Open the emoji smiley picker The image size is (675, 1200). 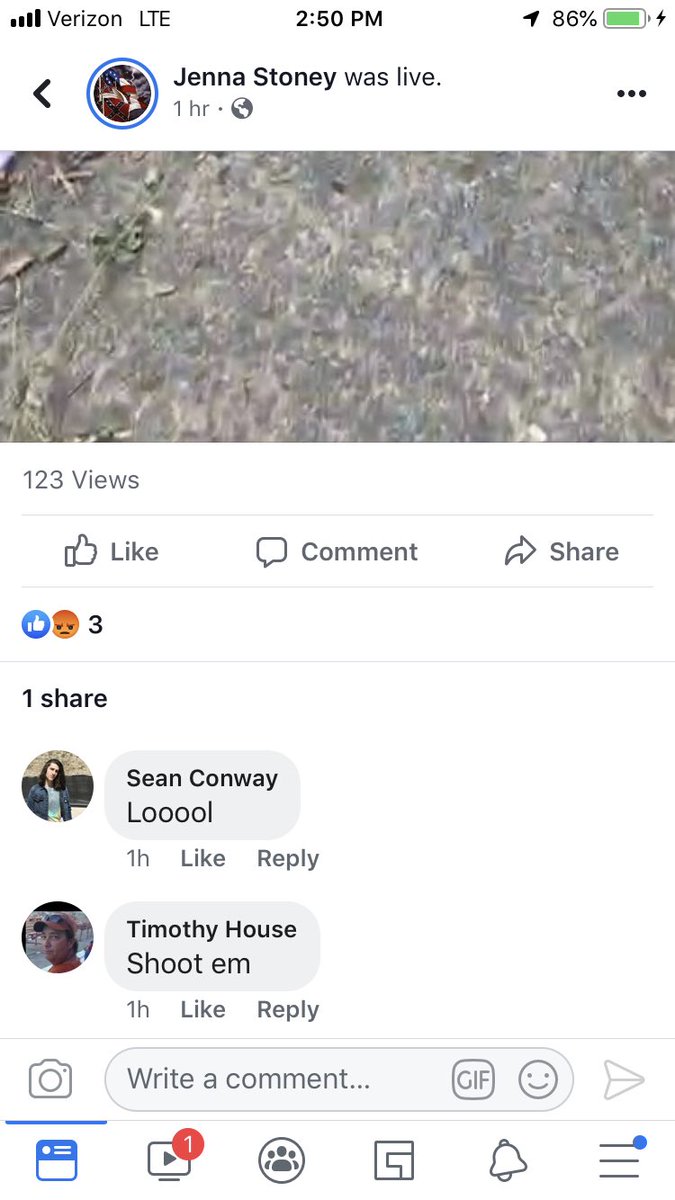(x=537, y=1079)
